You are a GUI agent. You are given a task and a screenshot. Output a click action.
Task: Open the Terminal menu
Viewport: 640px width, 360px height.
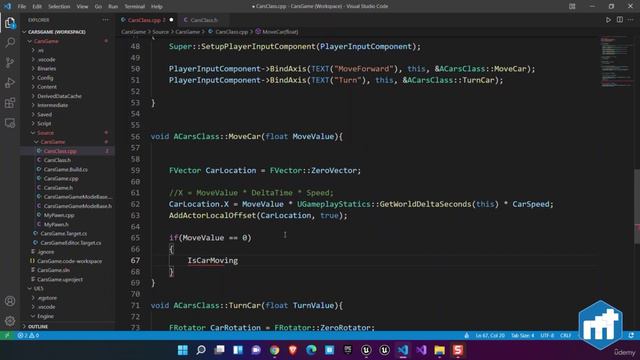pos(135,7)
